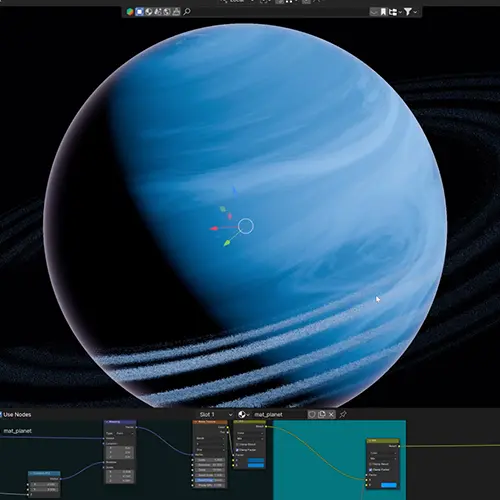Click the bookmark icon in top-right header
This screenshot has width=500, height=500.
(x=383, y=12)
